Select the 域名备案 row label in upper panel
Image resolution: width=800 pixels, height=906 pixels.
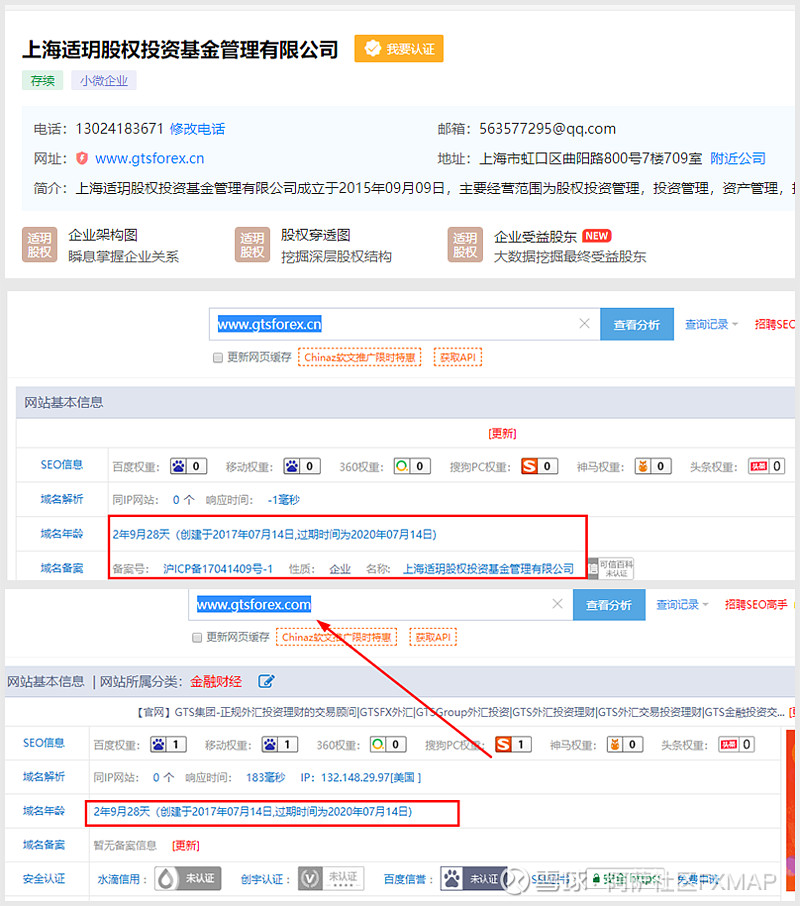pos(62,568)
